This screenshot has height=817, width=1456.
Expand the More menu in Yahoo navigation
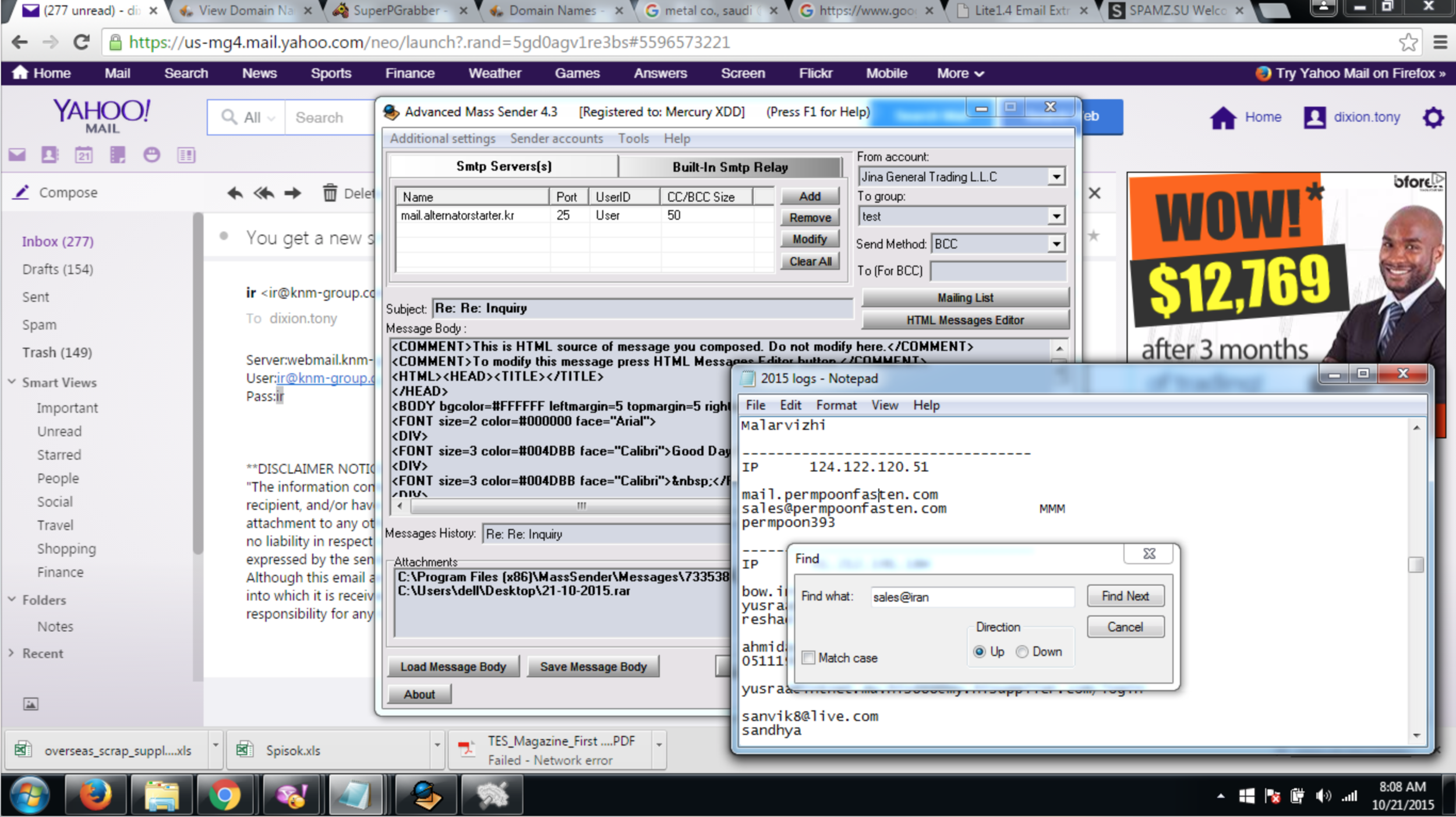click(960, 73)
